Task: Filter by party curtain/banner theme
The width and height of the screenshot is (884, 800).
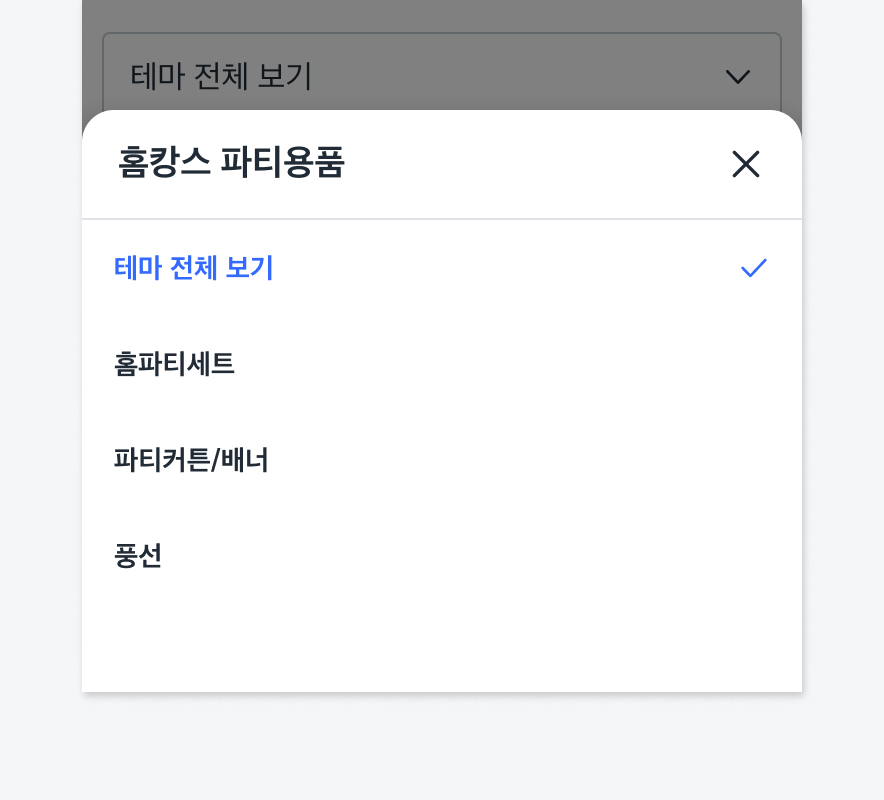Action: [191, 460]
